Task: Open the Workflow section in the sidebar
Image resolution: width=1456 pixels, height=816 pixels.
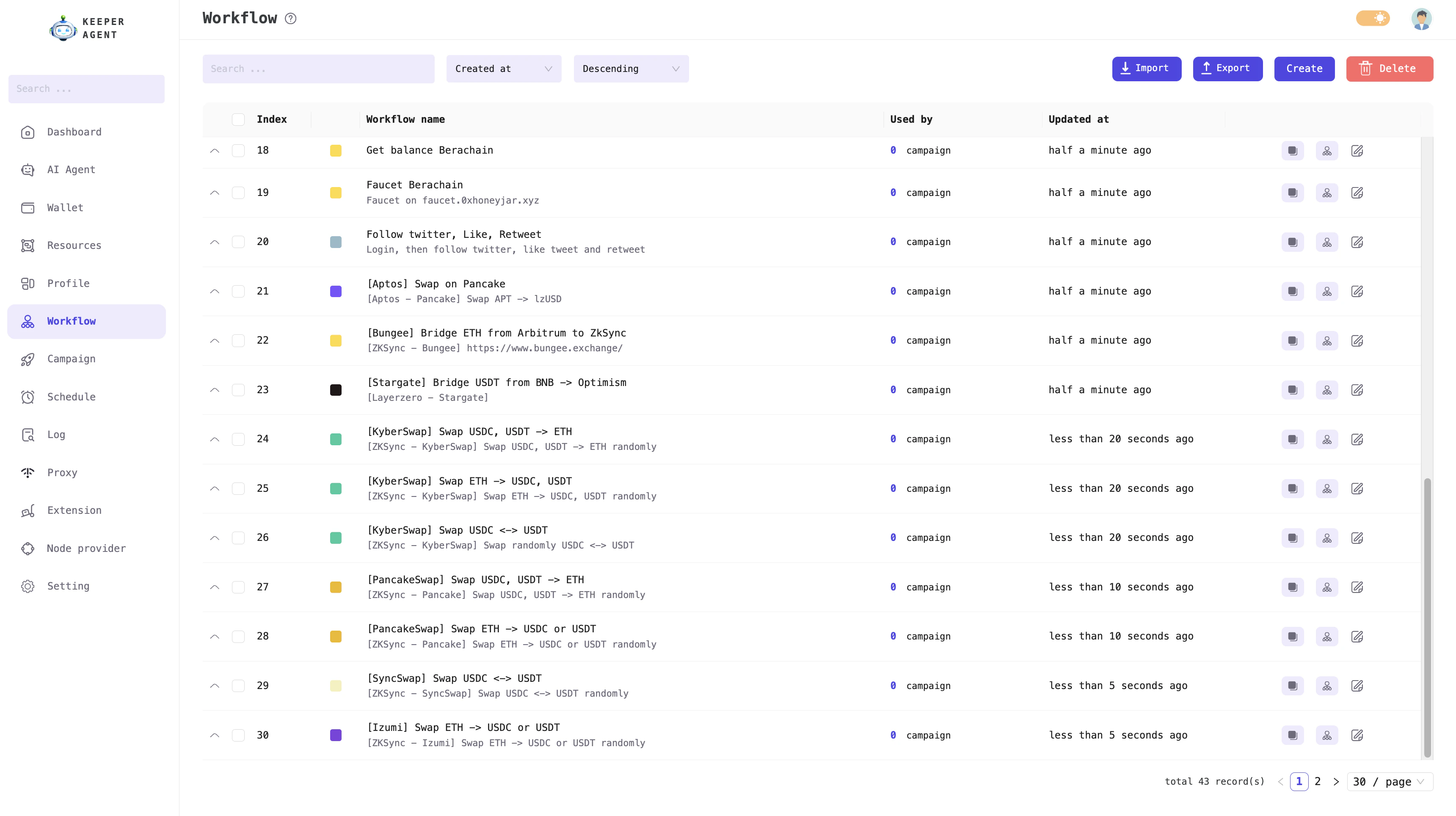Action: pyautogui.click(x=71, y=321)
